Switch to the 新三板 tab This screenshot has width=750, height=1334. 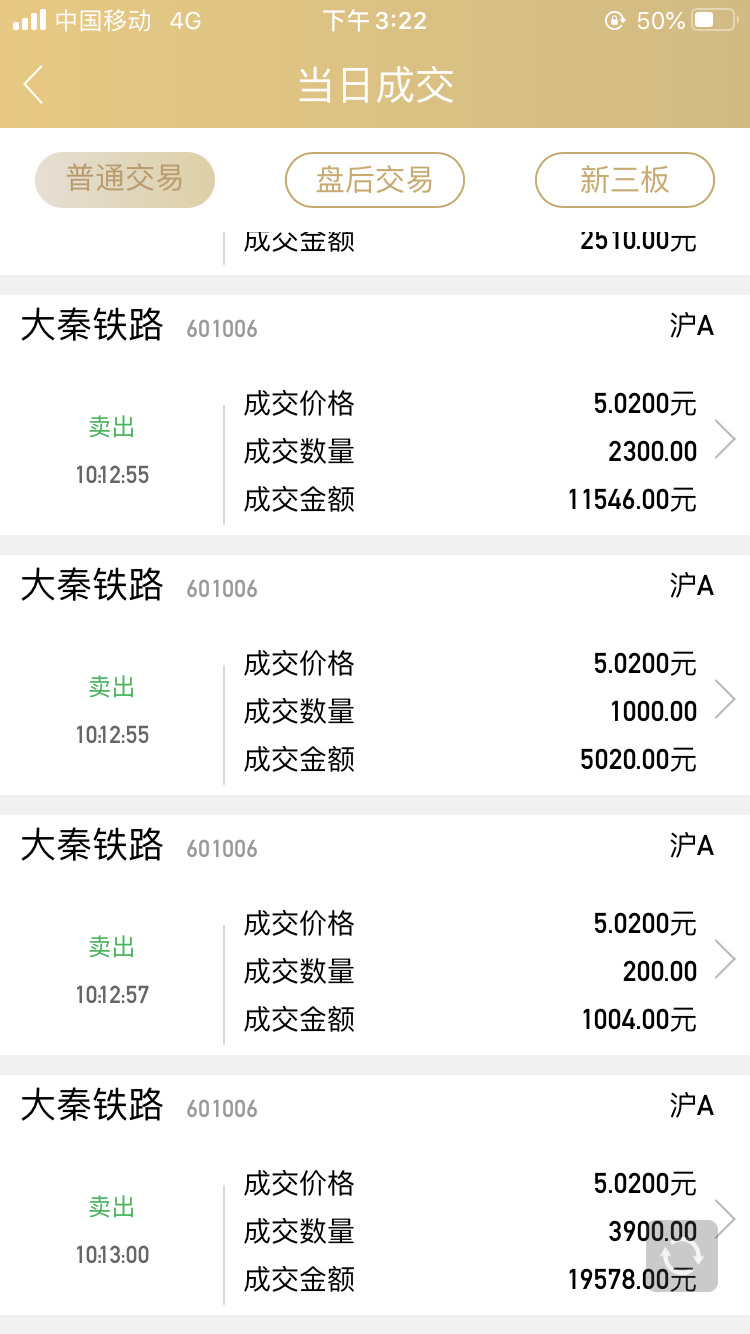(x=625, y=180)
